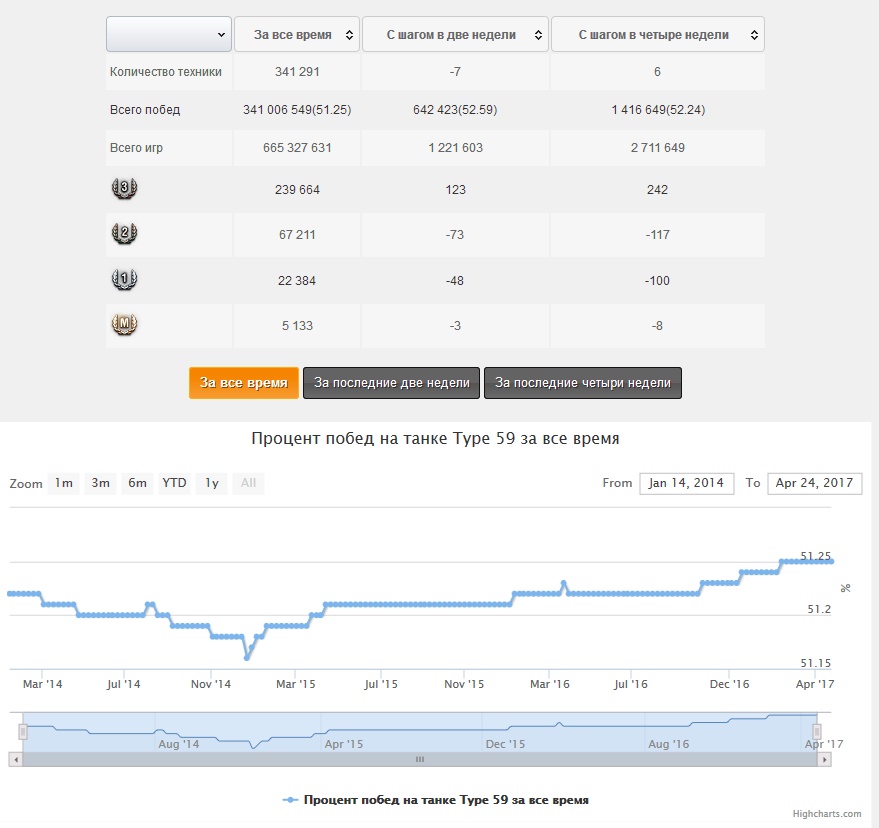Switch to 'За последние две недели' tab
Image resolution: width=879 pixels, height=828 pixels.
[x=391, y=383]
